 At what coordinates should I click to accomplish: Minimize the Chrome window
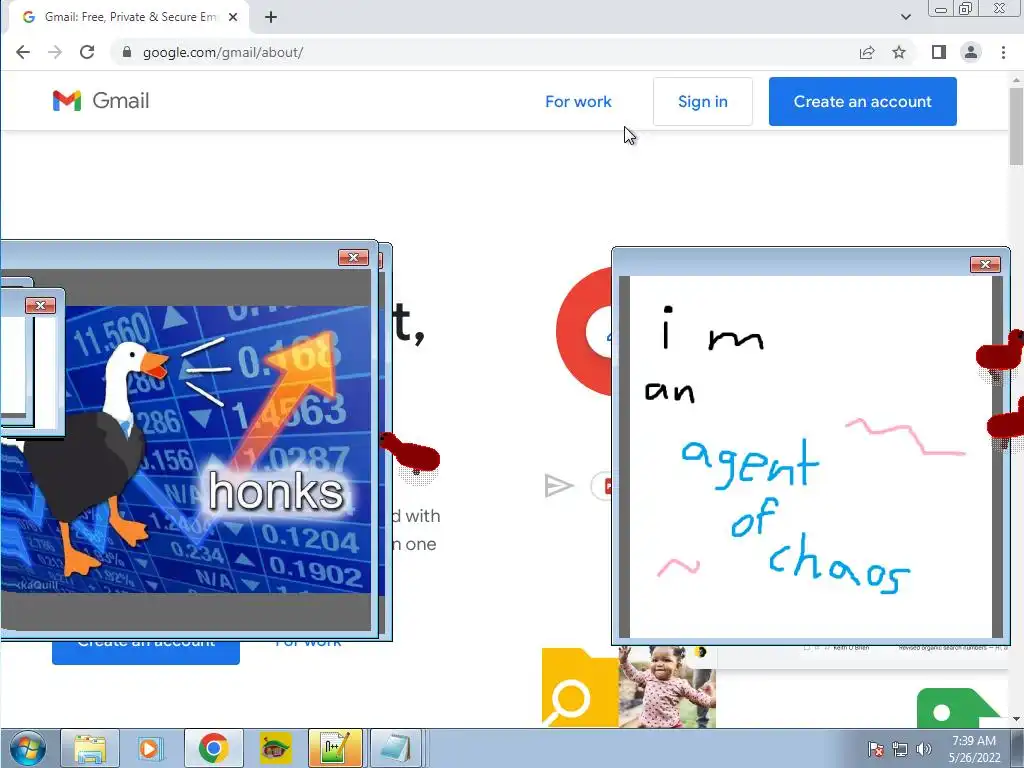coord(941,9)
